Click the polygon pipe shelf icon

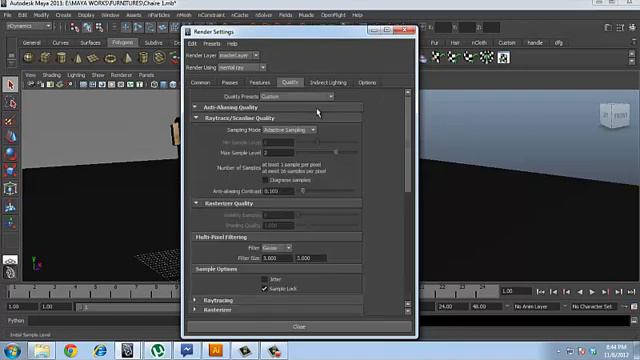point(143,58)
